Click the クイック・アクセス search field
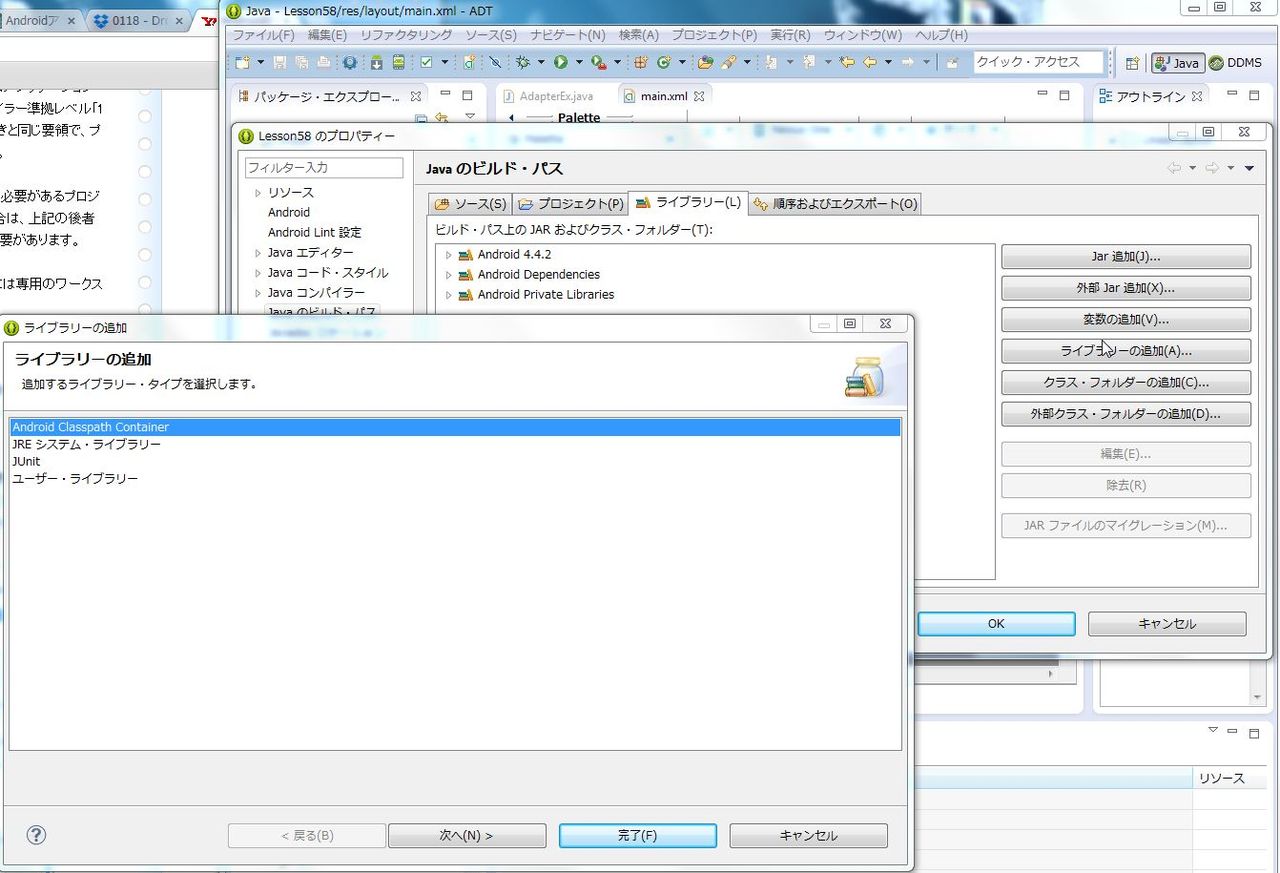Screen dimensions: 1280x873 click(x=1038, y=62)
